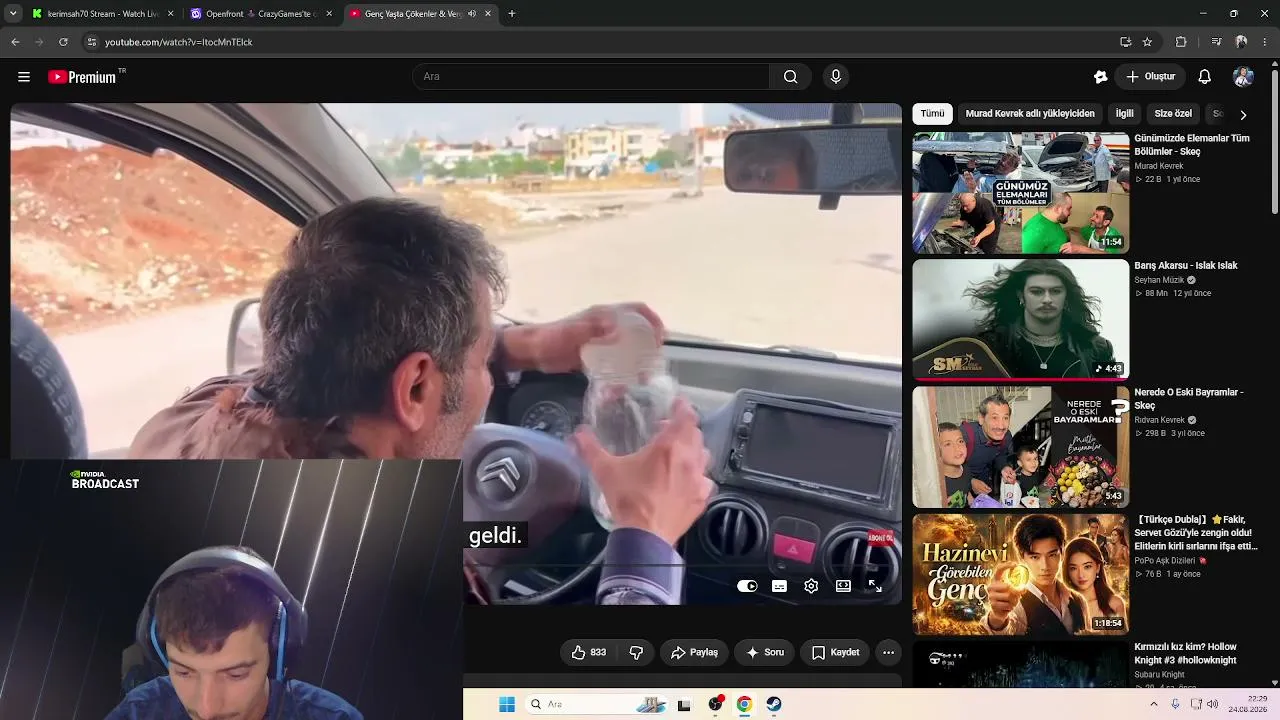Open Nerede O Eski Bayramlar title
The width and height of the screenshot is (1280, 720).
1189,399
